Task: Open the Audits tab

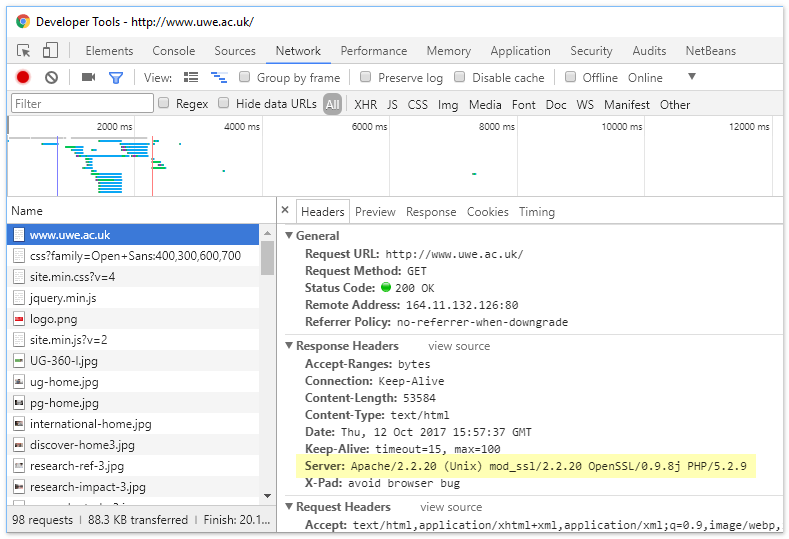Action: click(649, 51)
